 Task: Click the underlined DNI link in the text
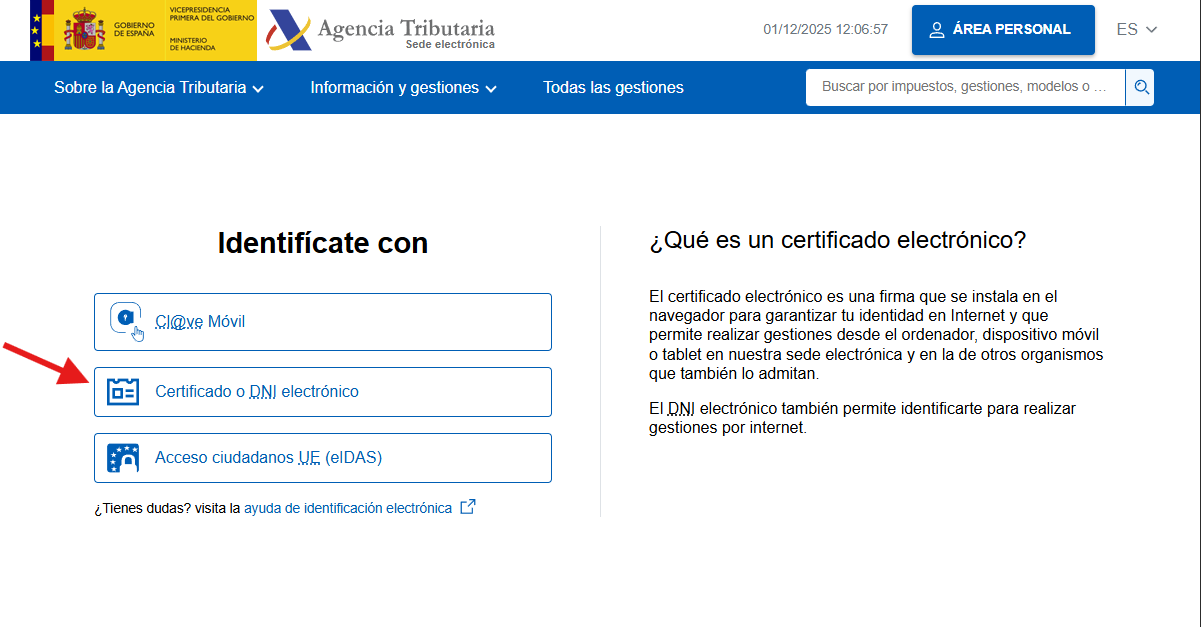coord(680,407)
